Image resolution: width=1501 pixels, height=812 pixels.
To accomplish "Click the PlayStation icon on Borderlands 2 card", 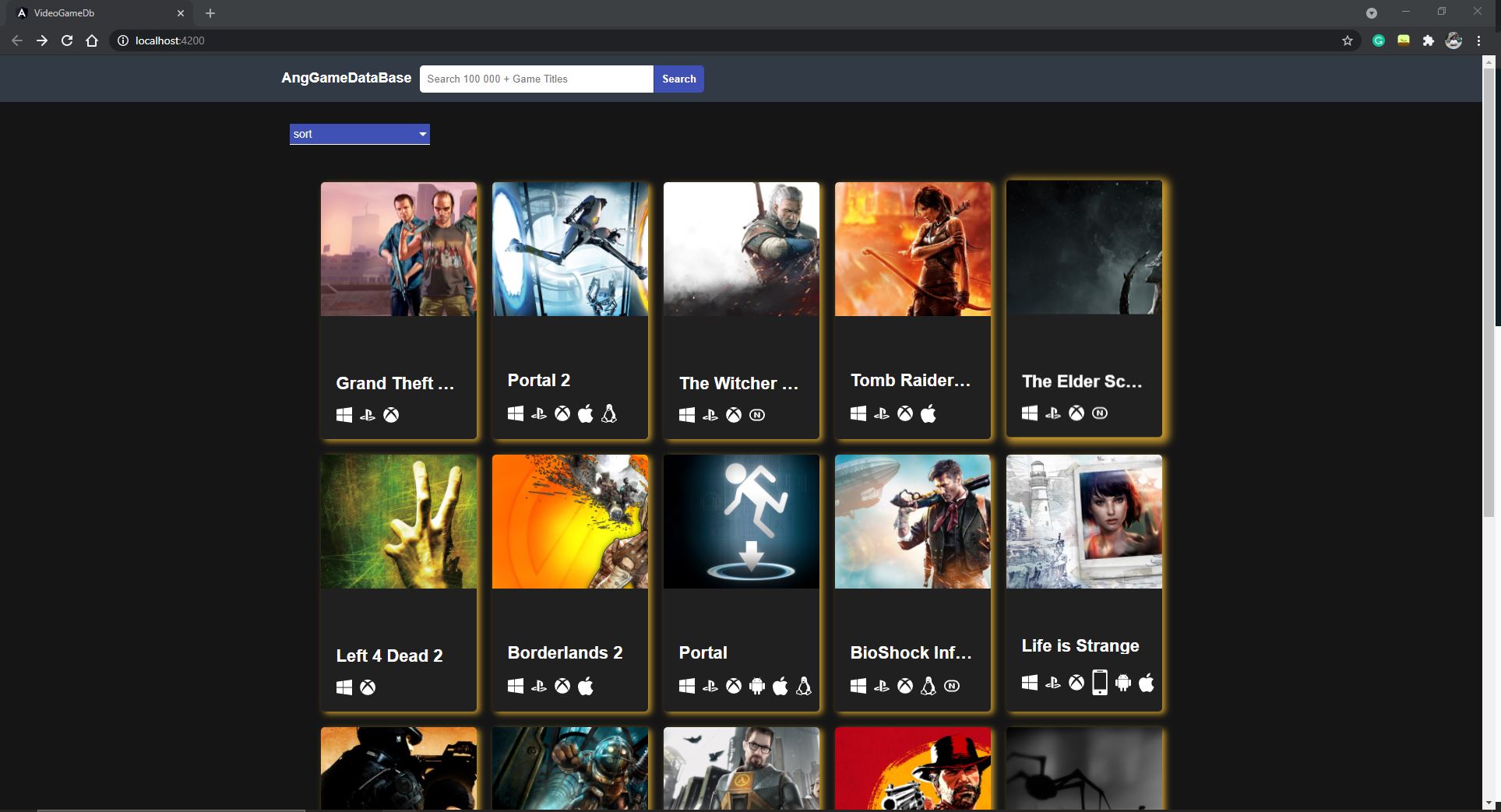I will (x=539, y=686).
